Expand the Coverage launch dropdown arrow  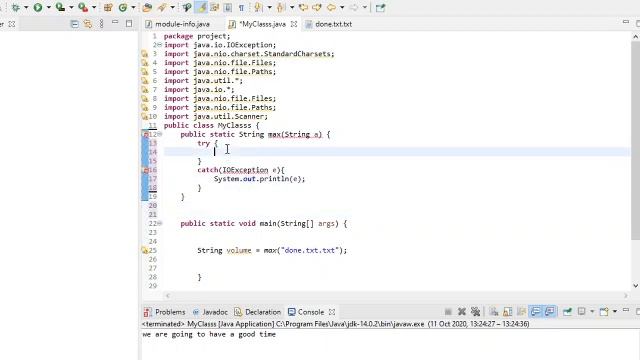[x=71, y=7]
